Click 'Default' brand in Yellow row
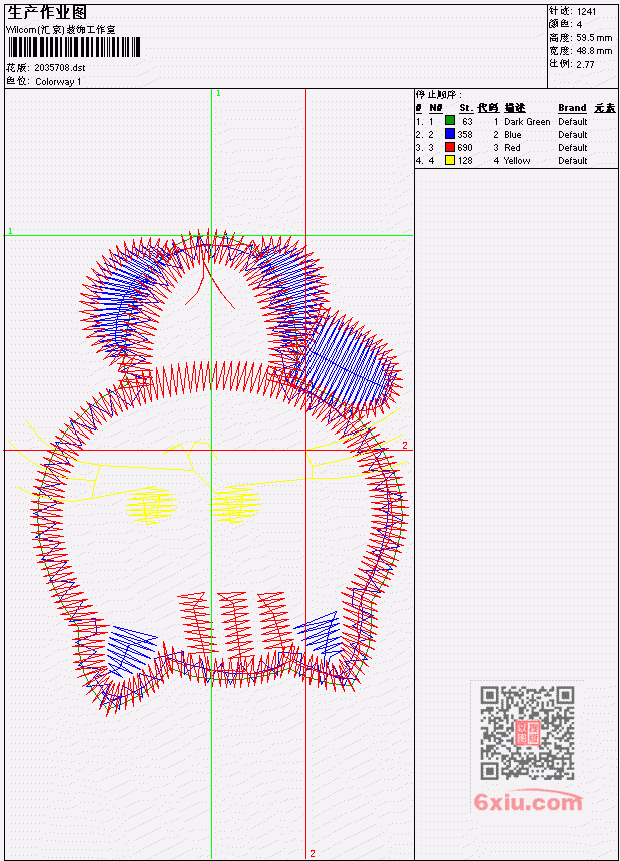This screenshot has width=620, height=861. click(x=573, y=161)
